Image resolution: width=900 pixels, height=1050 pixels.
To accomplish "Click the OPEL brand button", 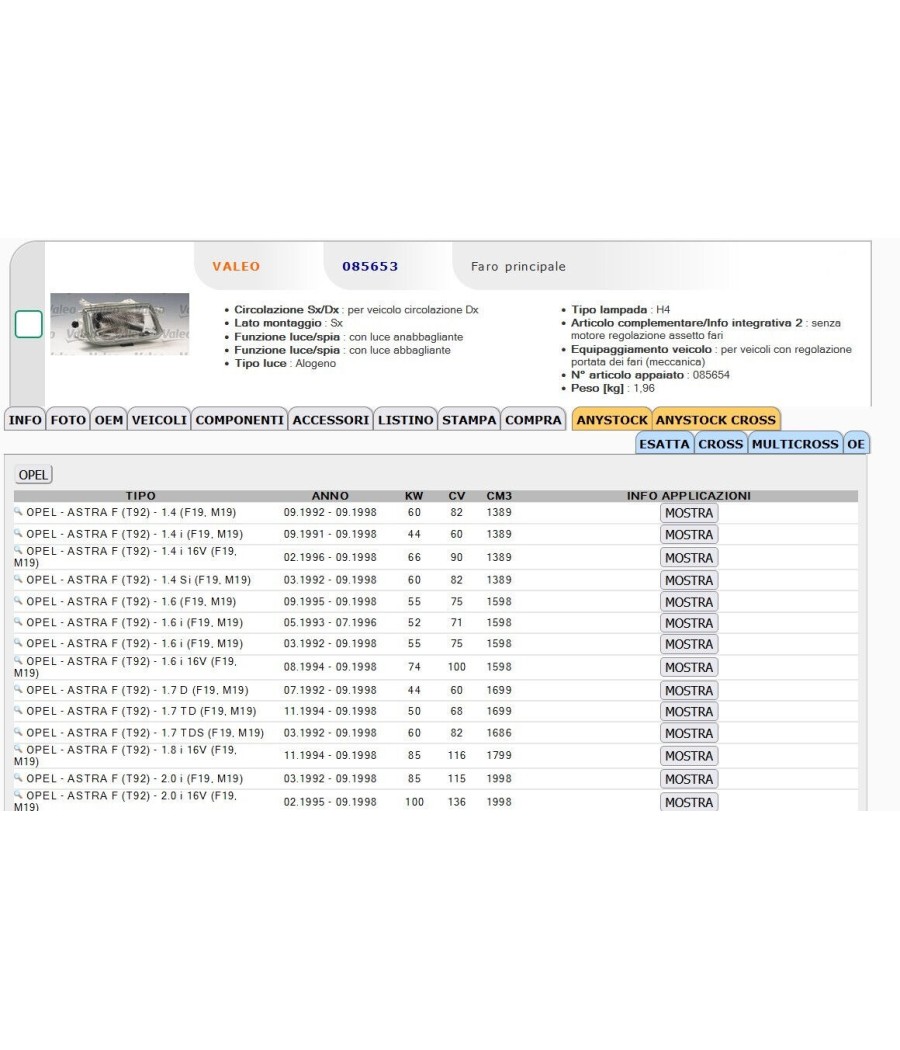I will pyautogui.click(x=33, y=475).
